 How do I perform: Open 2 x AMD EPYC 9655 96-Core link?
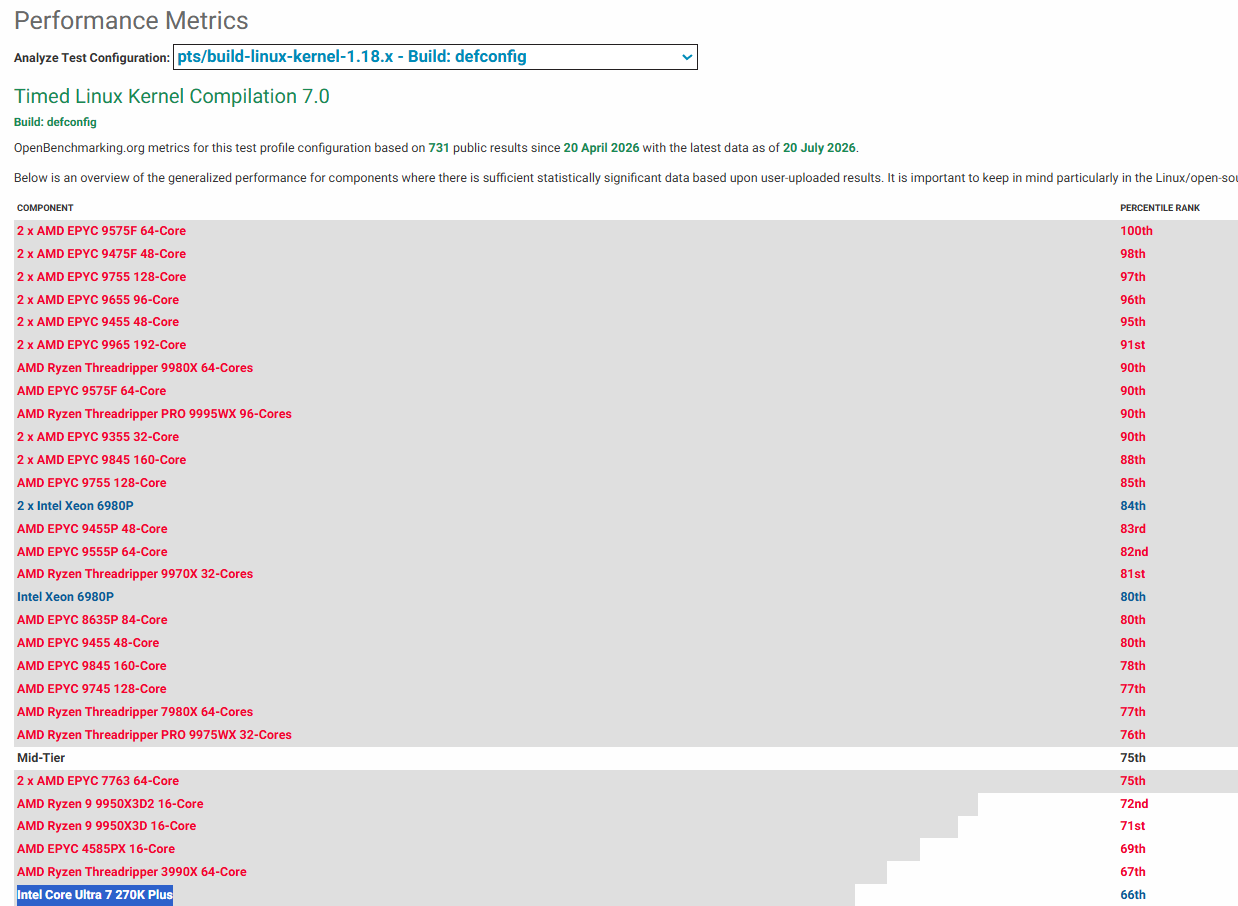98,300
